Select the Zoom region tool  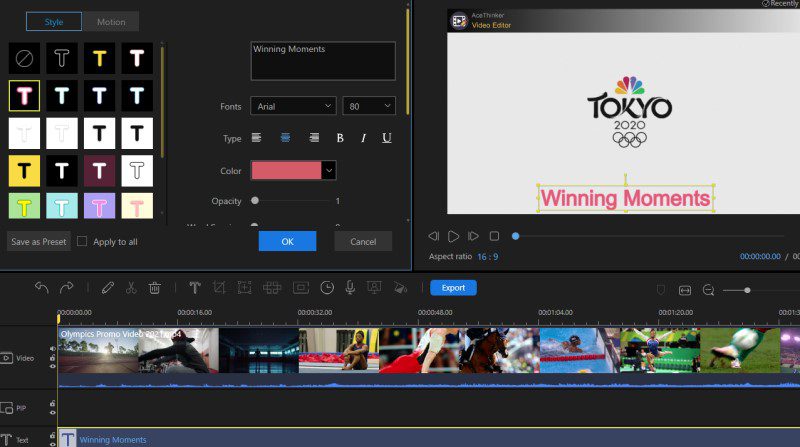point(245,288)
